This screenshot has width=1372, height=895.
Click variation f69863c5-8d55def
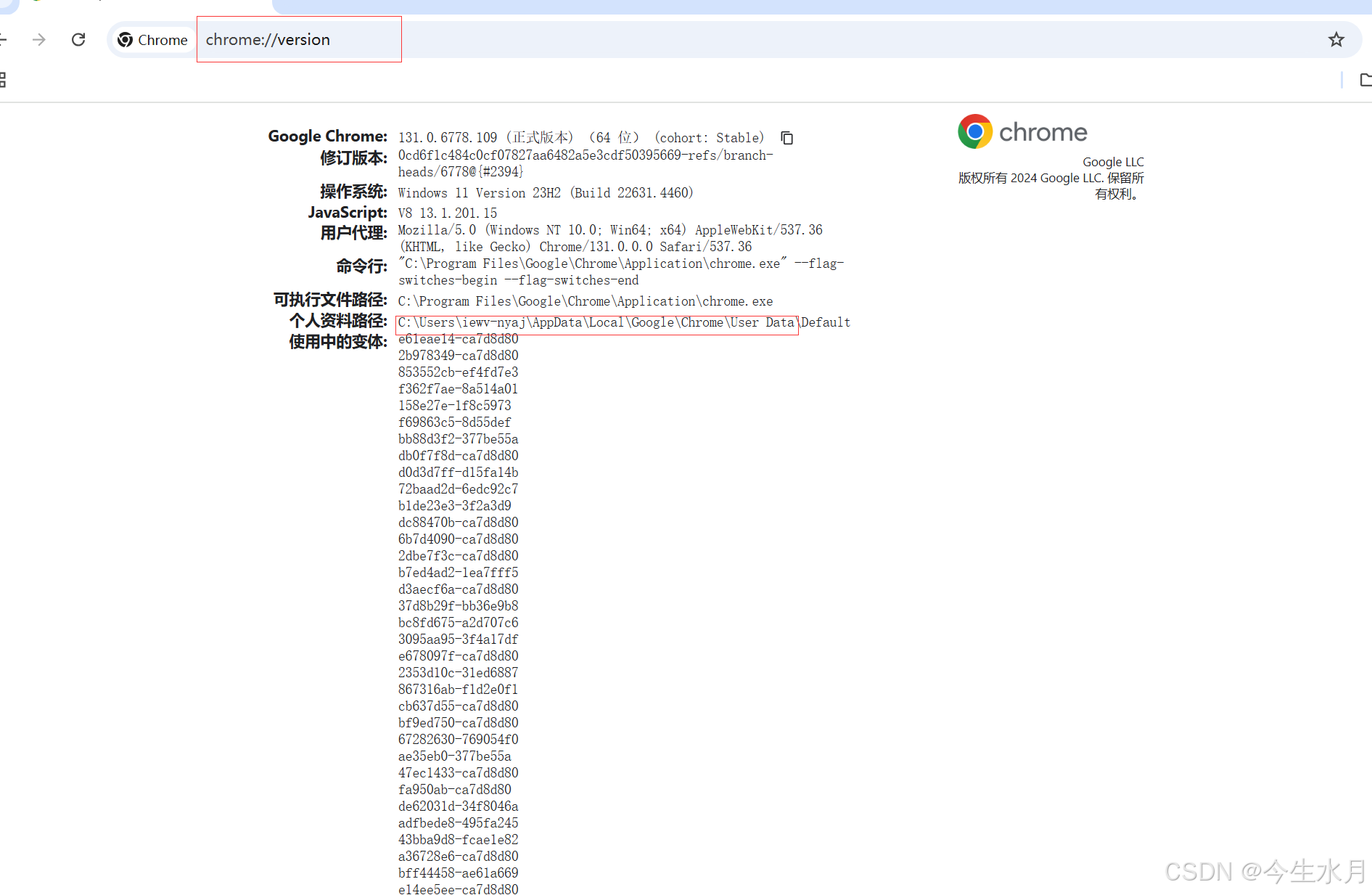[455, 422]
